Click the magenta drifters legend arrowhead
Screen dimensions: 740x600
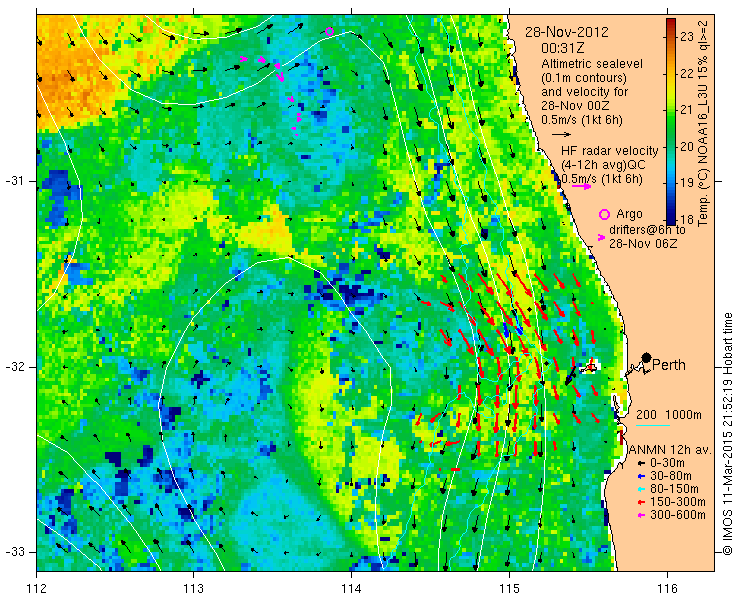point(601,237)
